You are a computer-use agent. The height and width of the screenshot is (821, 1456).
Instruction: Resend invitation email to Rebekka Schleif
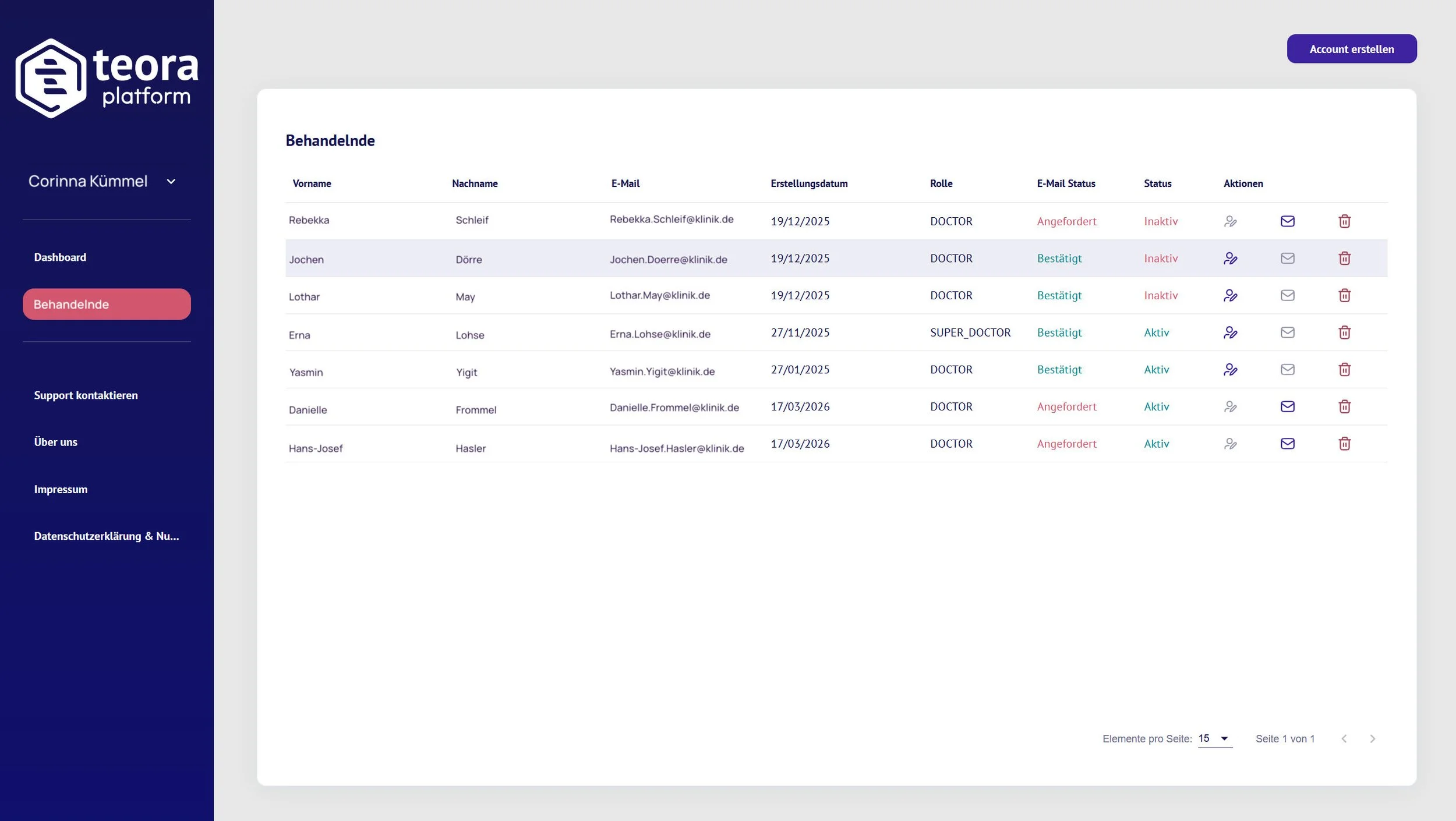coord(1287,221)
